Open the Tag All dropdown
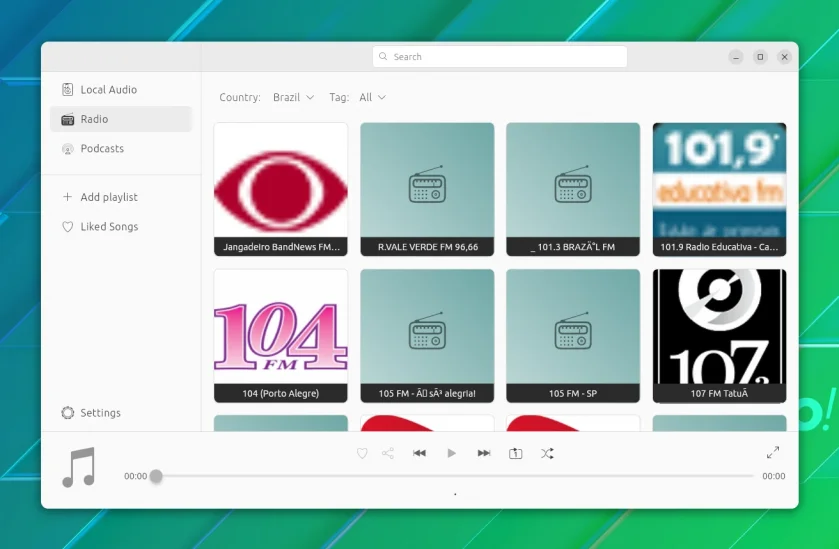840x549 pixels. point(372,97)
